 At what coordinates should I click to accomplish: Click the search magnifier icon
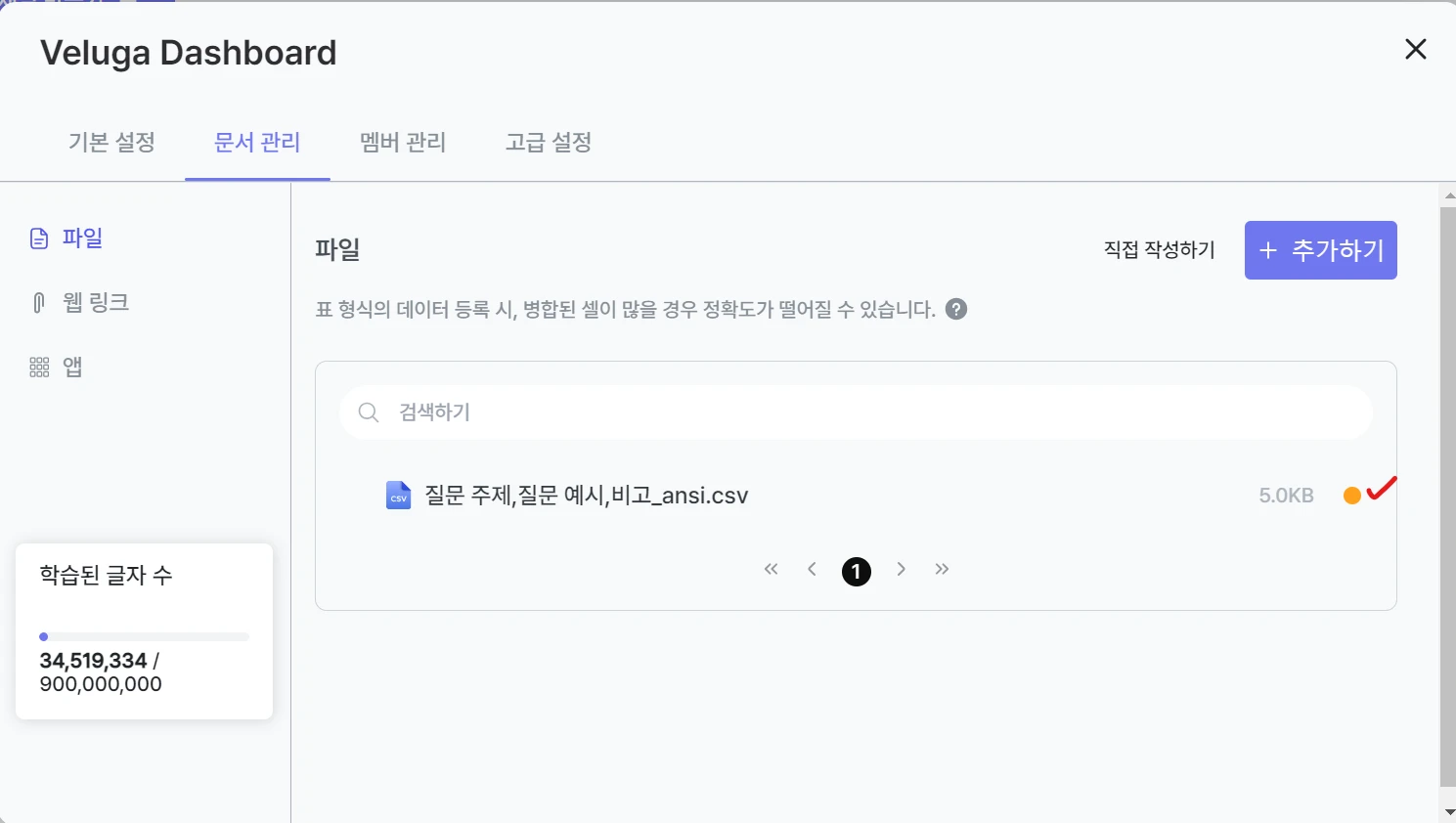(x=368, y=412)
